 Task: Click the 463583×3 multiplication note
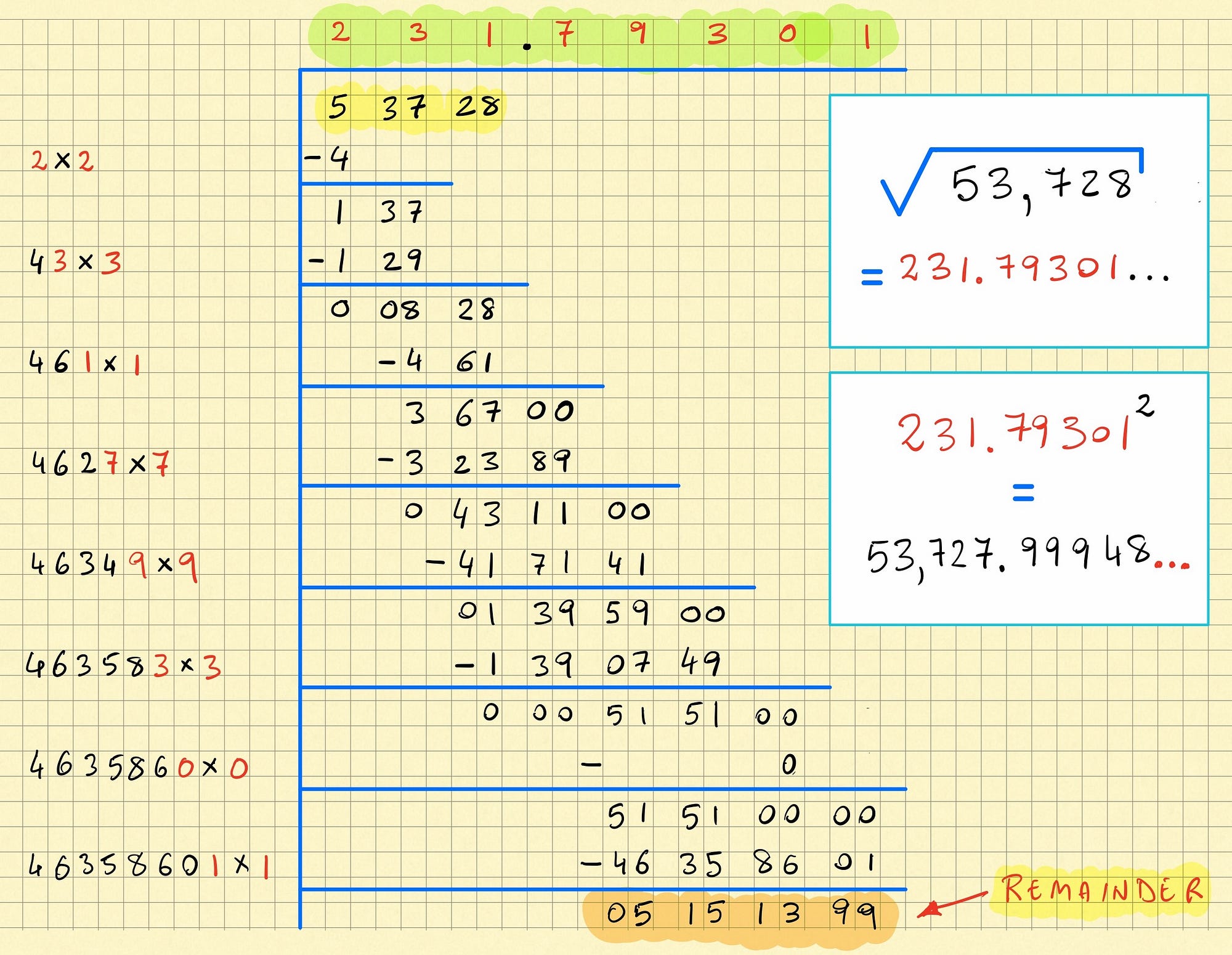pyautogui.click(x=123, y=665)
